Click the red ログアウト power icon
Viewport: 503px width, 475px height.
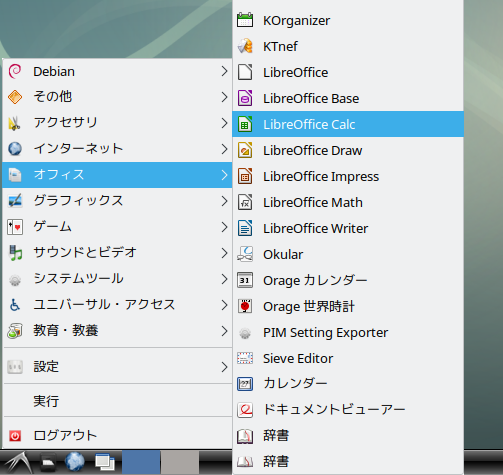pyautogui.click(x=15, y=435)
